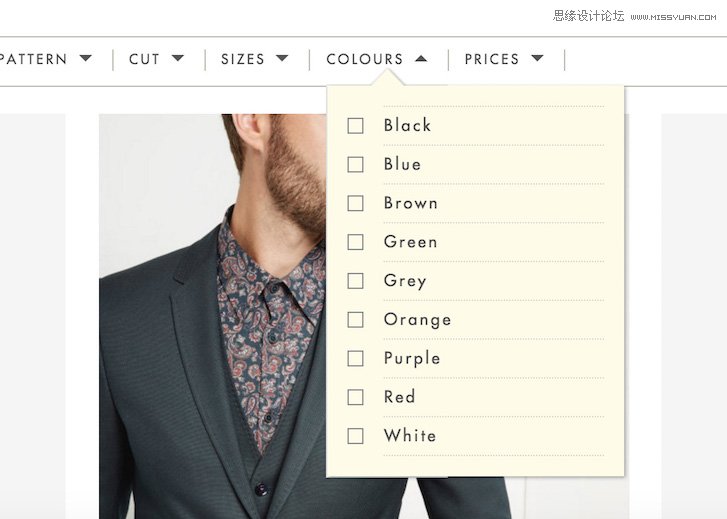Open the Sizes dropdown arrow
727x519 pixels.
[282, 59]
